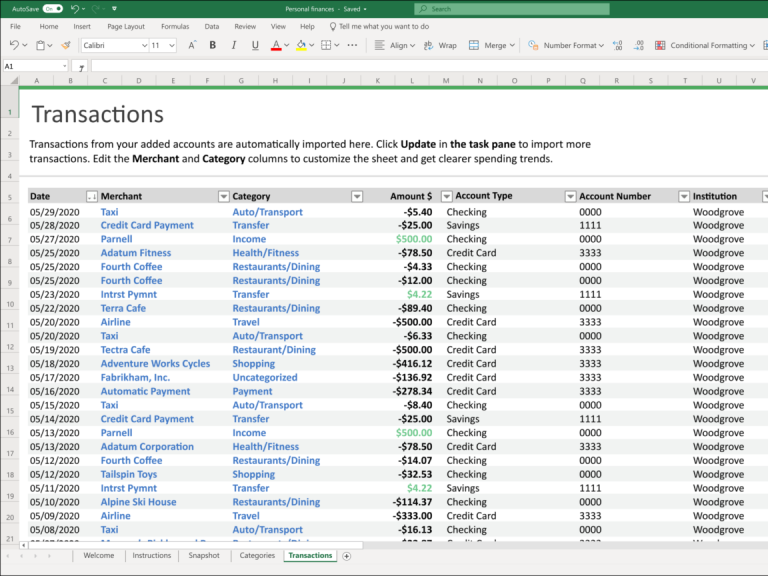Add a new sheet with plus button

coord(347,555)
